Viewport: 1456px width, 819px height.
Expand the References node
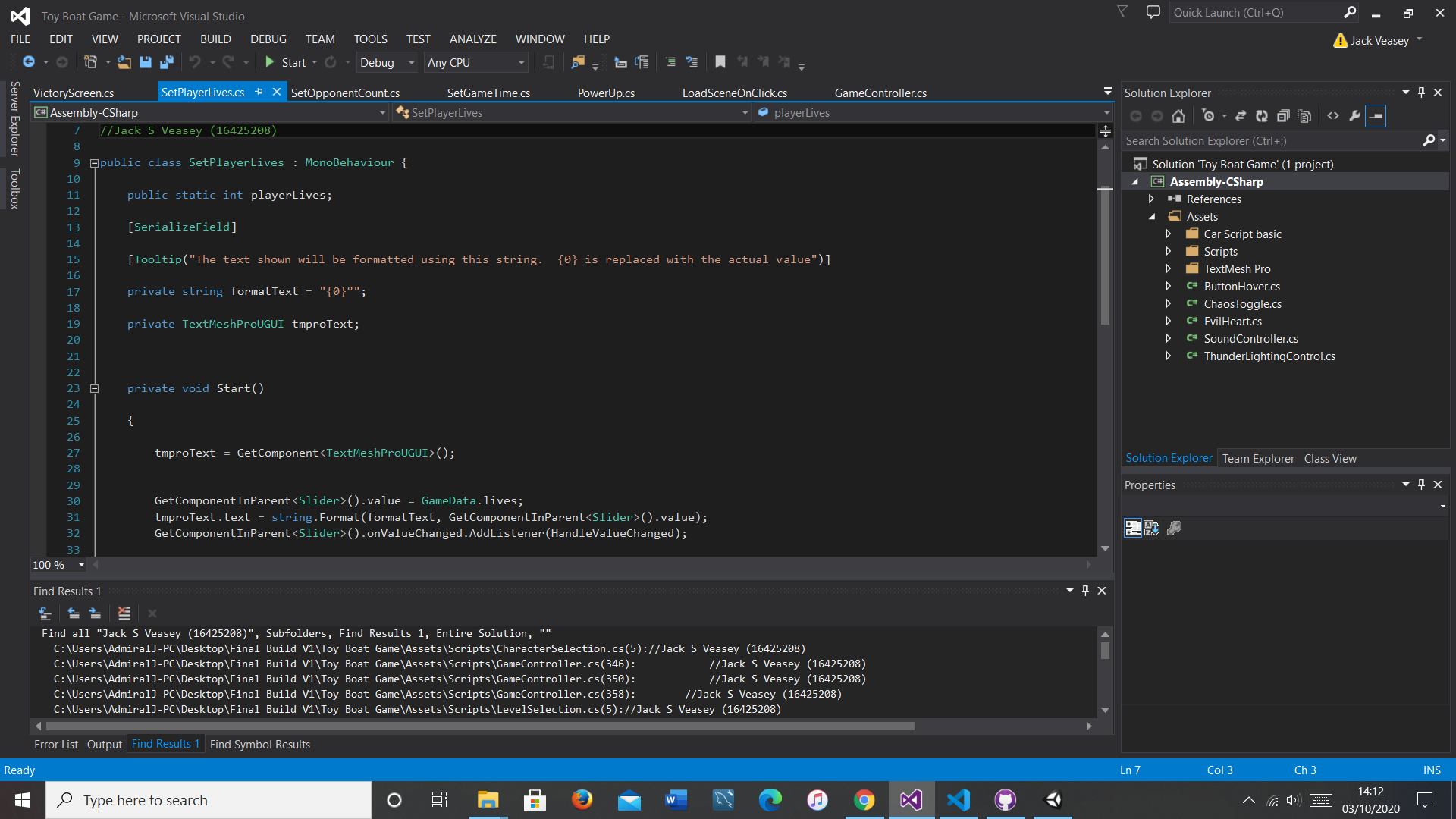(1151, 199)
